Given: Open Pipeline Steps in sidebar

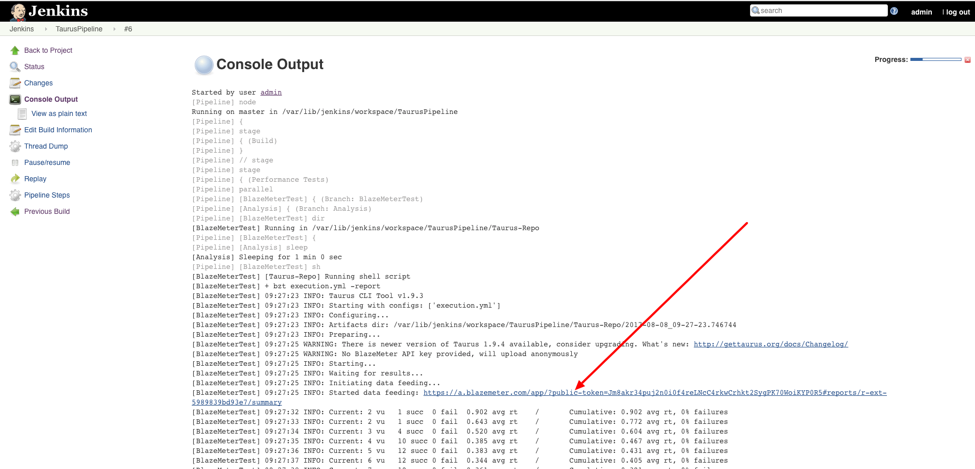Looking at the screenshot, I should [x=47, y=195].
